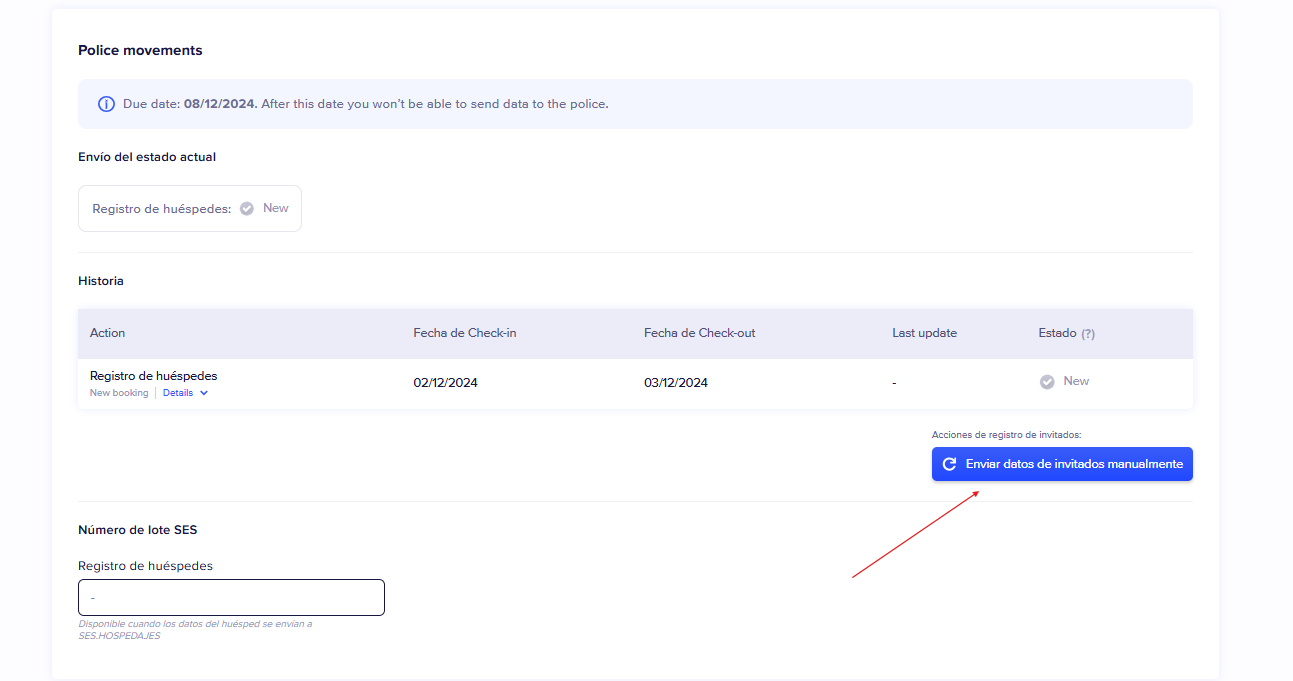Click the Fecha de Check-in column header
This screenshot has height=681, width=1293.
pyautogui.click(x=465, y=333)
